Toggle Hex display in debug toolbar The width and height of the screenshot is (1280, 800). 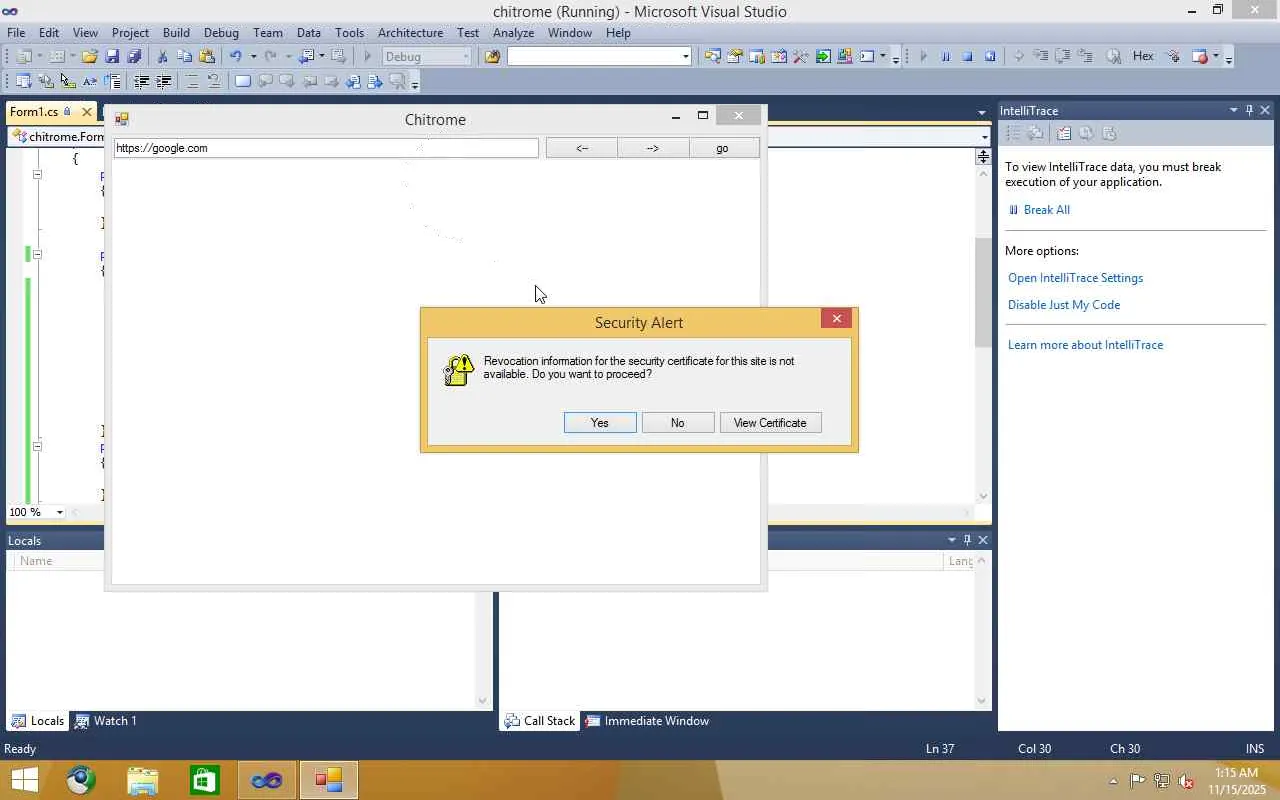pos(1143,57)
